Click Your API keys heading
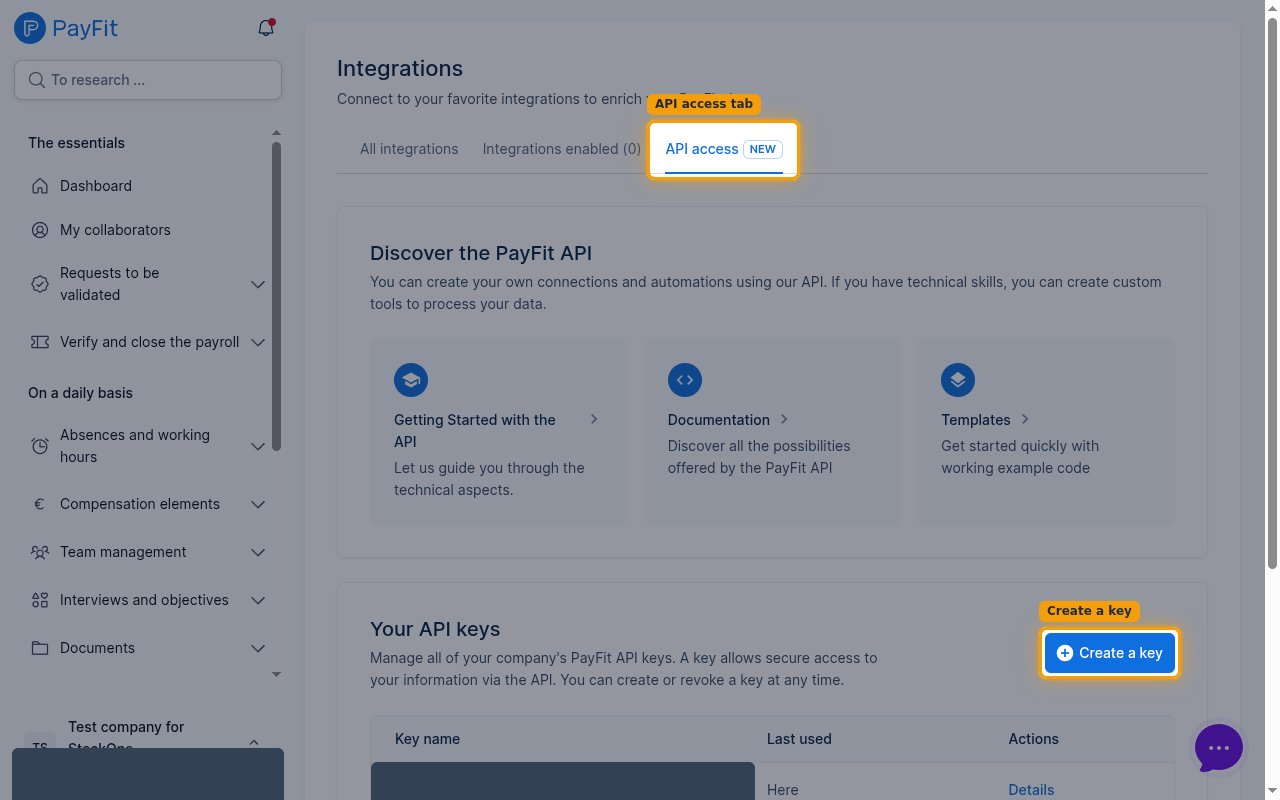 click(435, 629)
